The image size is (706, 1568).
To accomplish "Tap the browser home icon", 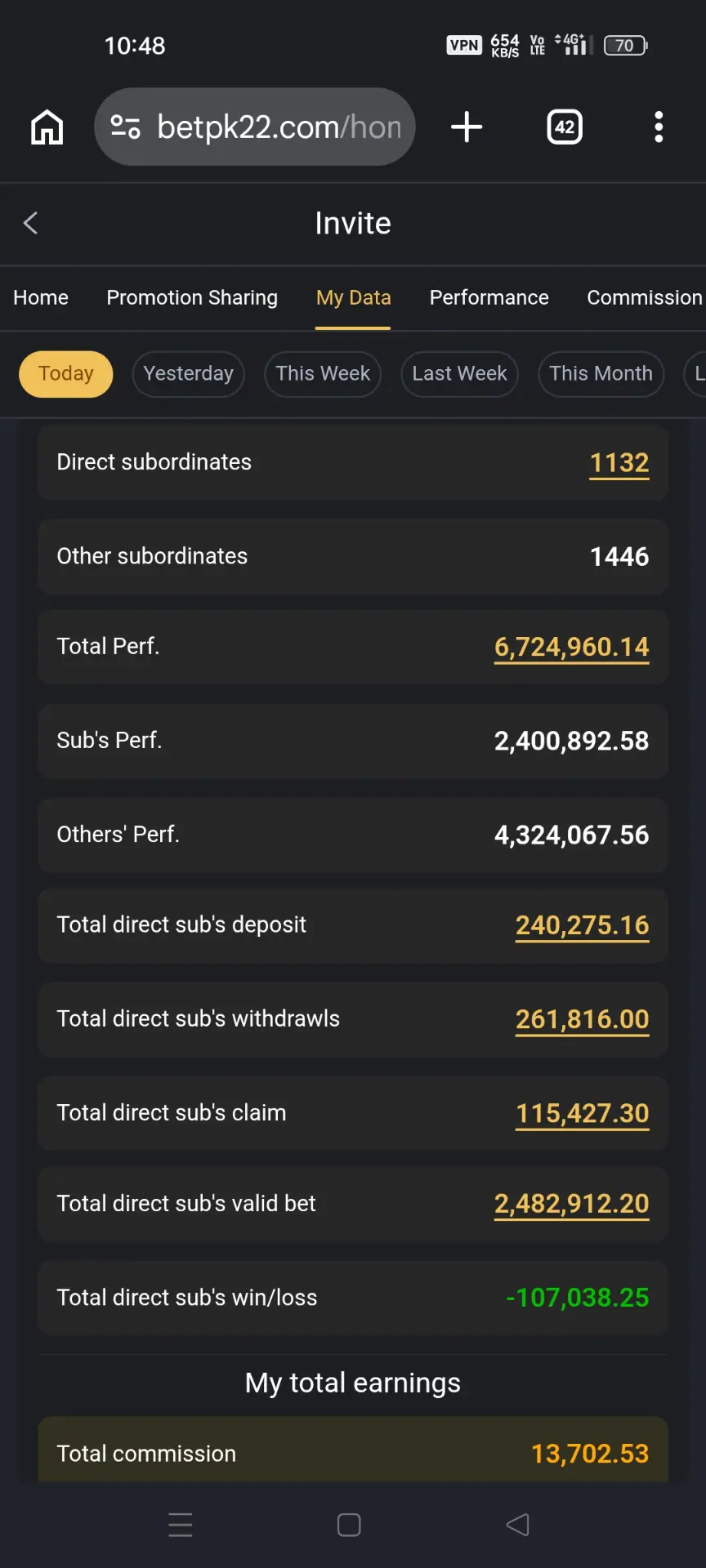I will point(47,127).
